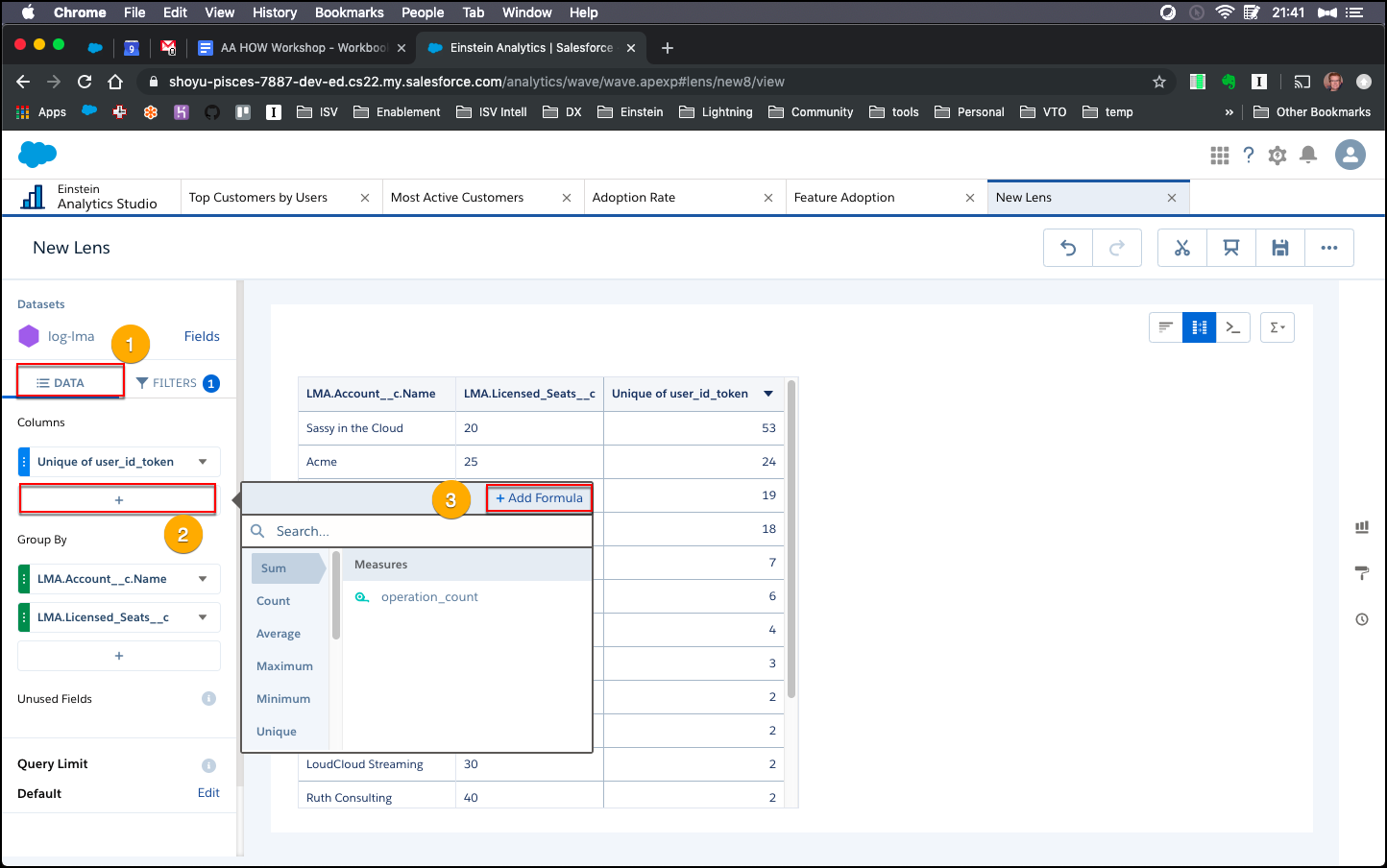Open the chart panel icon on right edge
Screen dimensions: 1387x868
tap(1362, 527)
